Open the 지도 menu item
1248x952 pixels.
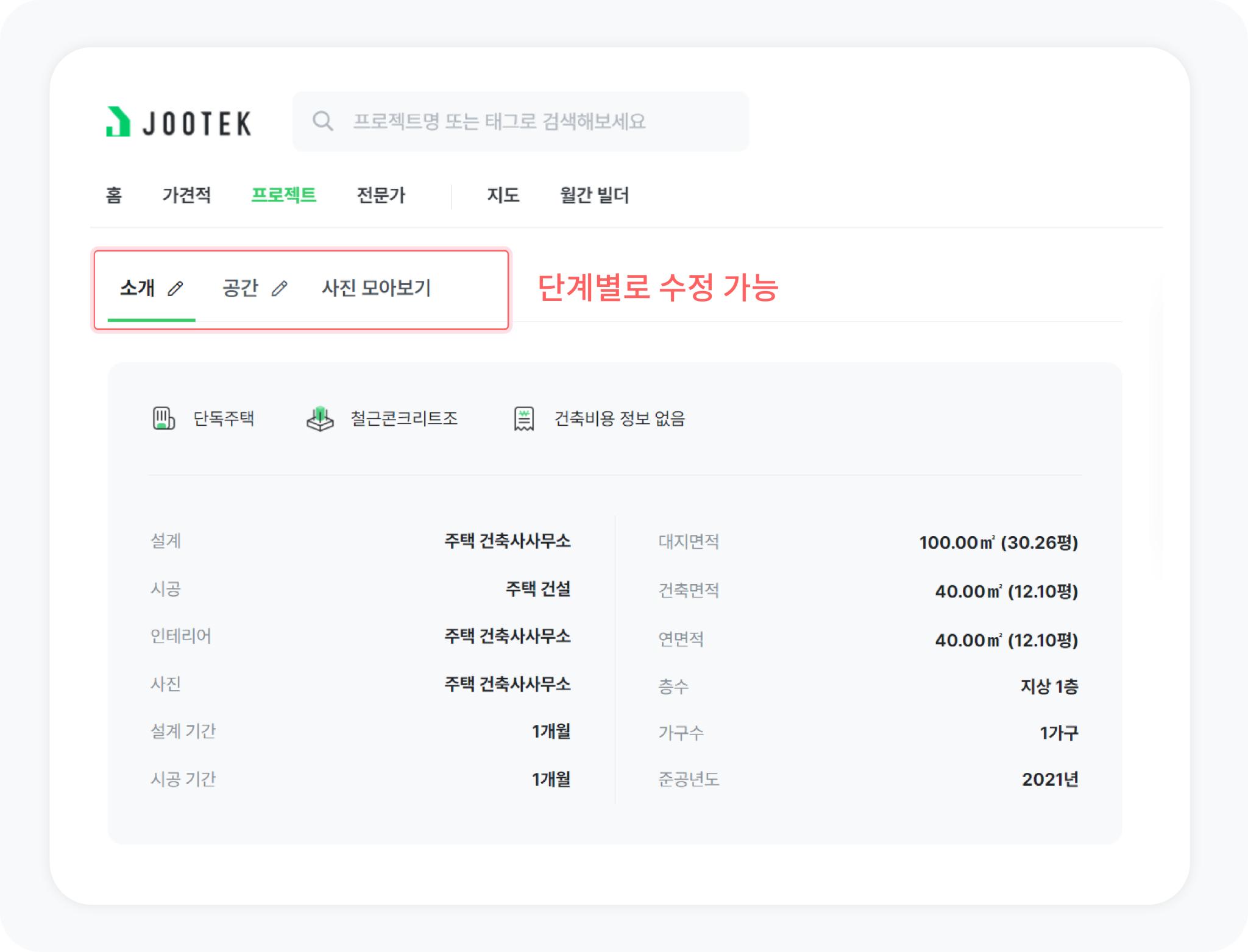point(503,196)
